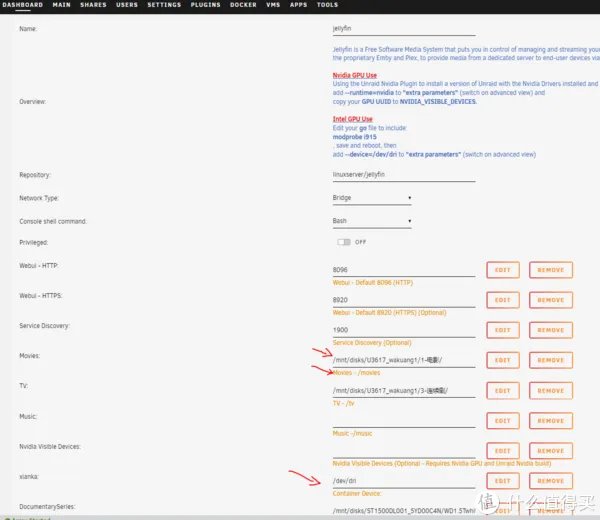600x520 pixels.
Task: Click the Movies path input field
Action: [x=403, y=360]
